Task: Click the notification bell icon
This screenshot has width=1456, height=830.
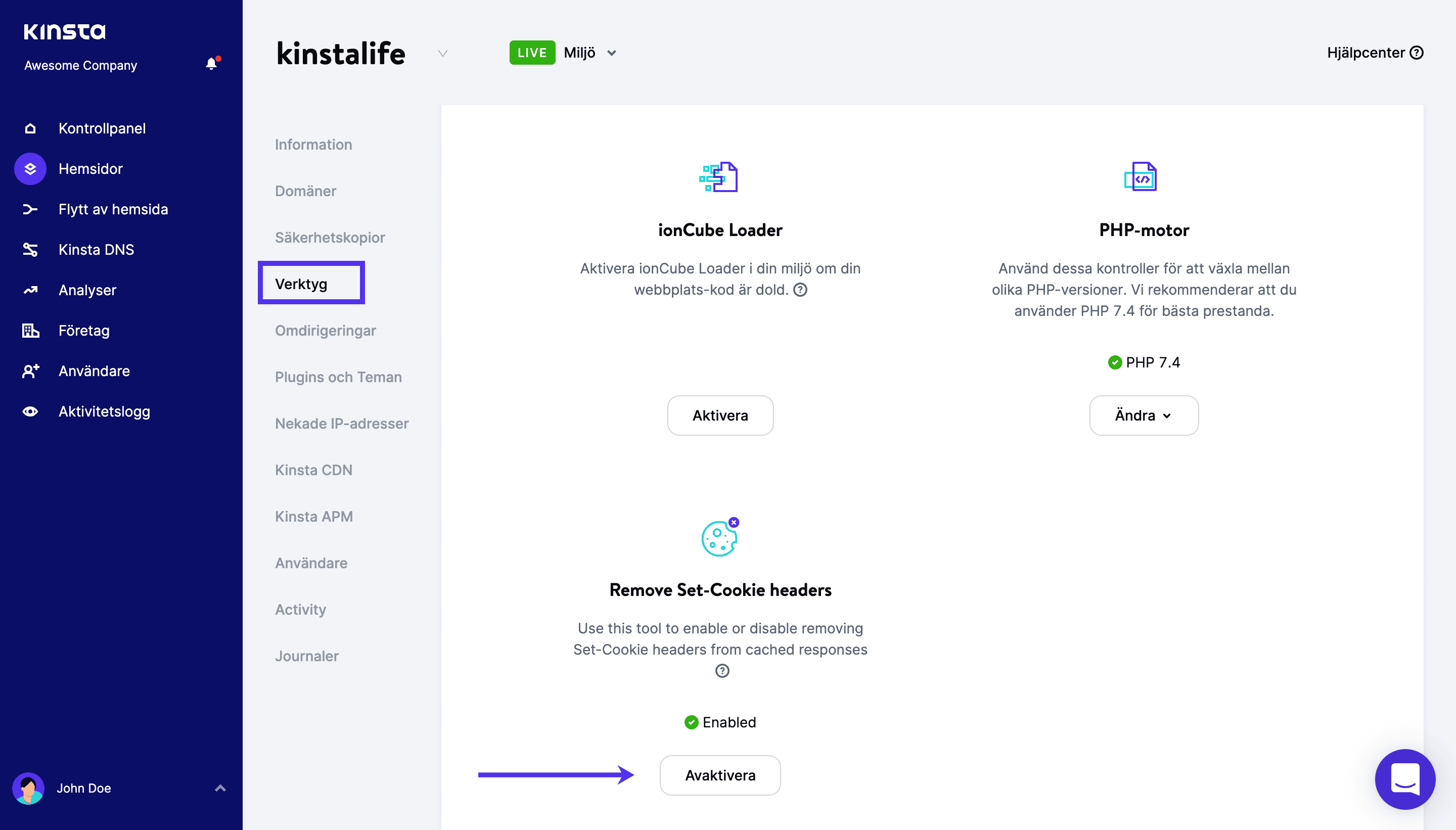Action: pyautogui.click(x=211, y=64)
